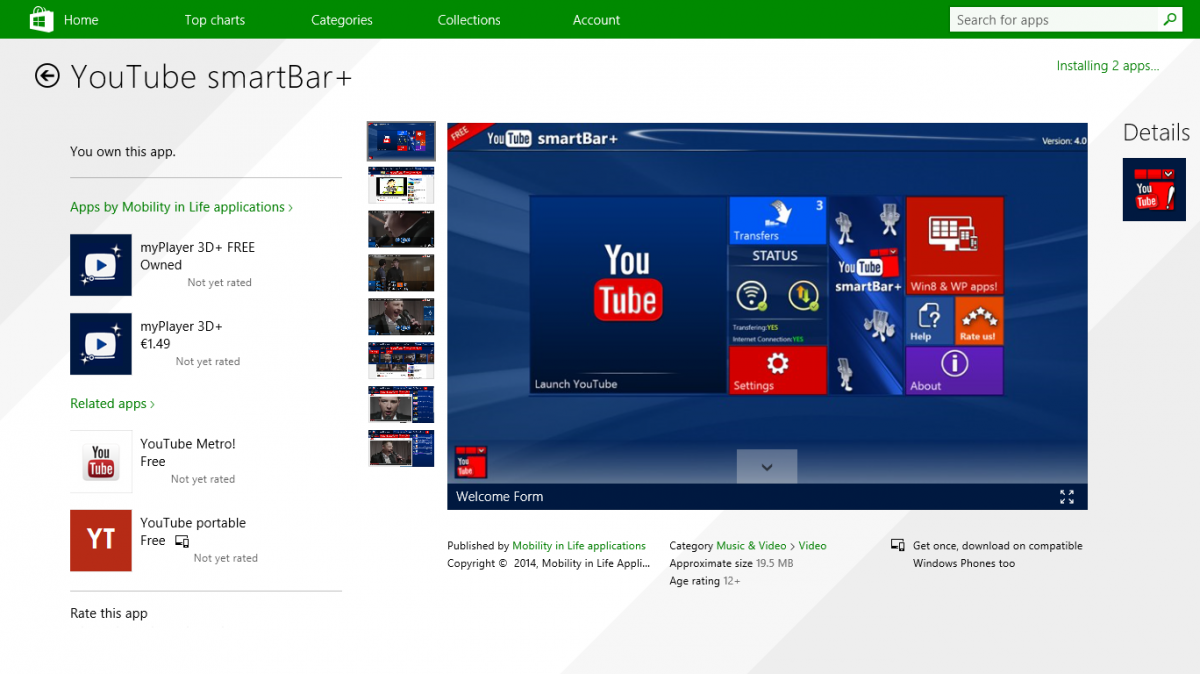Click the Details heading
The height and width of the screenshot is (674, 1200).
(1156, 133)
